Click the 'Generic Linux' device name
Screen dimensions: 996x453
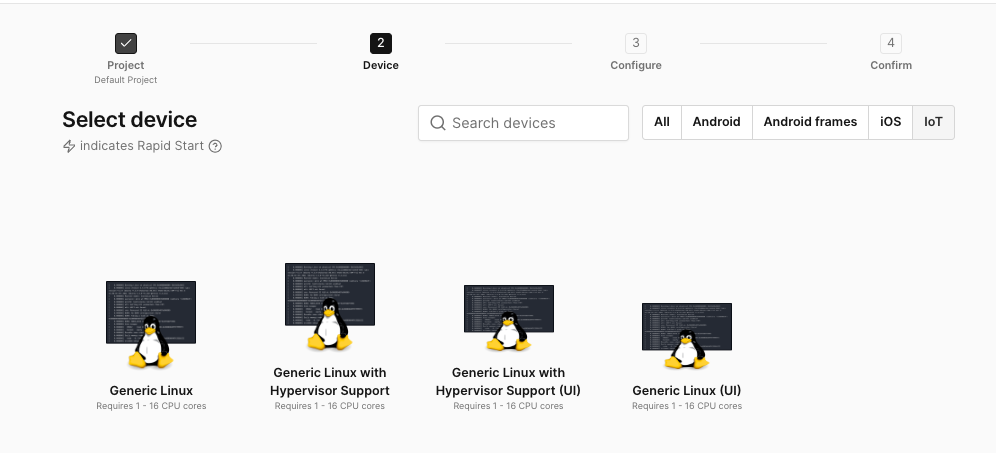point(151,391)
